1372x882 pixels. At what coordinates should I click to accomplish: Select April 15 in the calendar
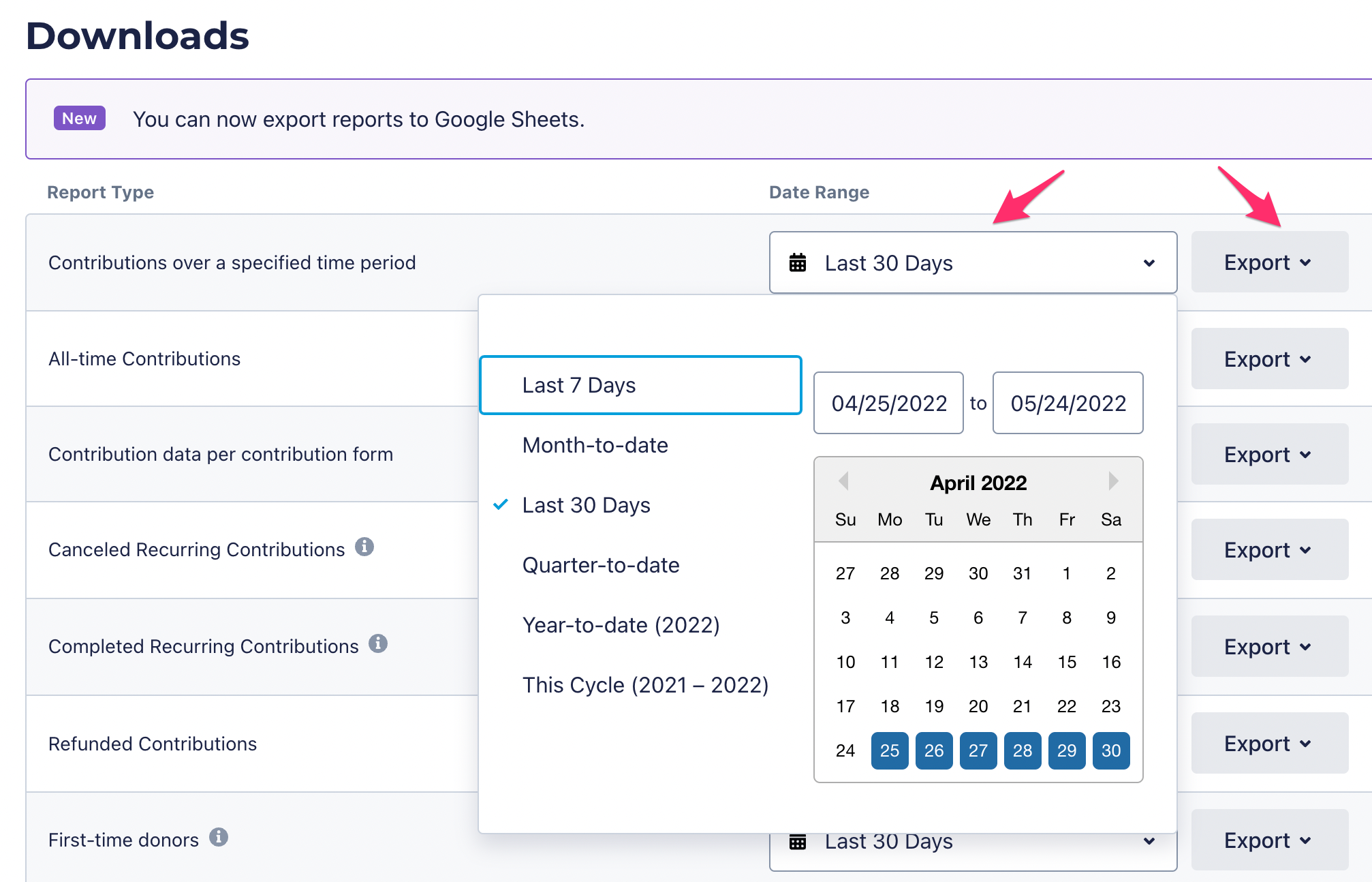1067,662
